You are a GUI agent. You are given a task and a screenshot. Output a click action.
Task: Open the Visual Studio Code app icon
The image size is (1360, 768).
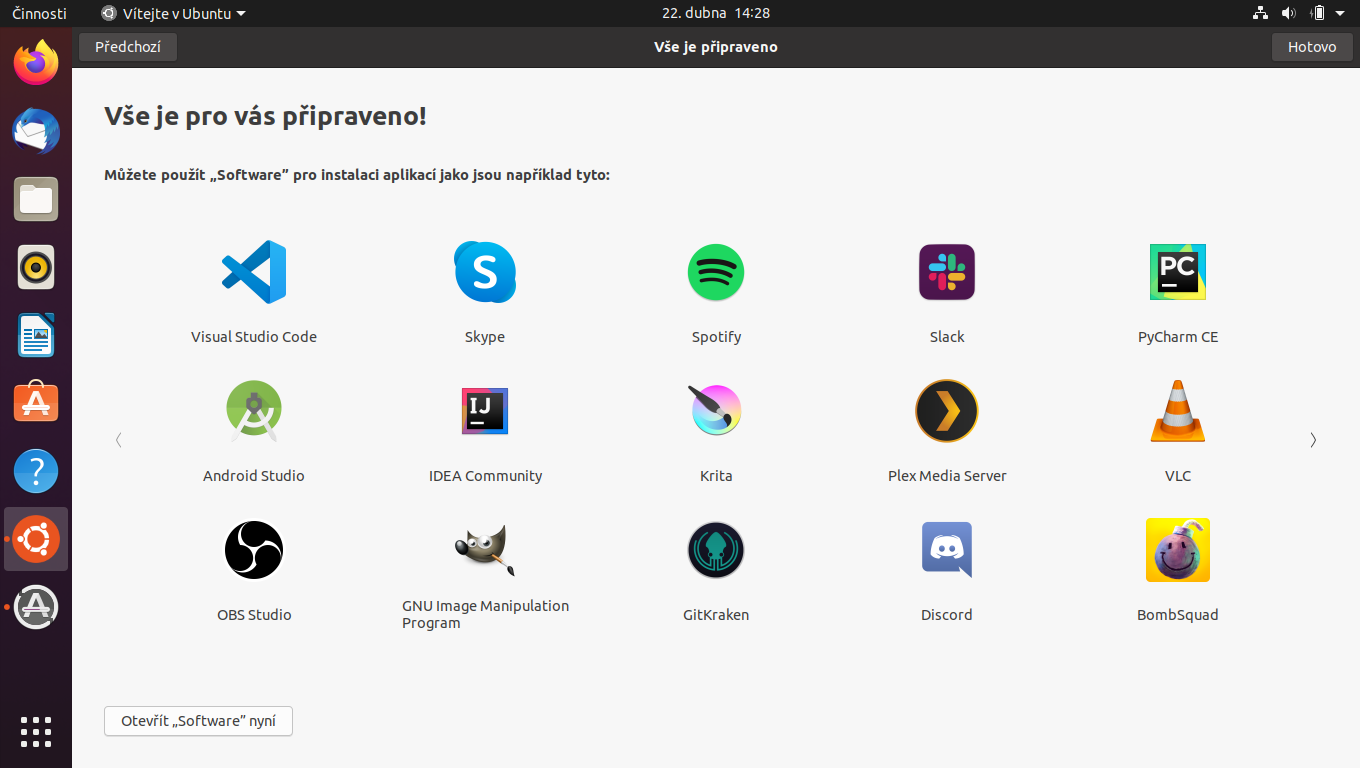(x=254, y=272)
